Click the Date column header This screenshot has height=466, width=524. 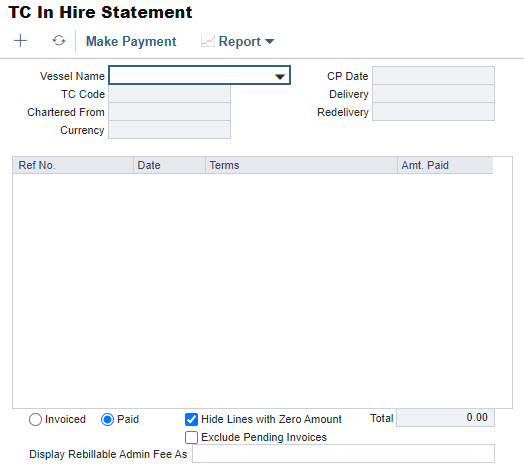[169, 165]
